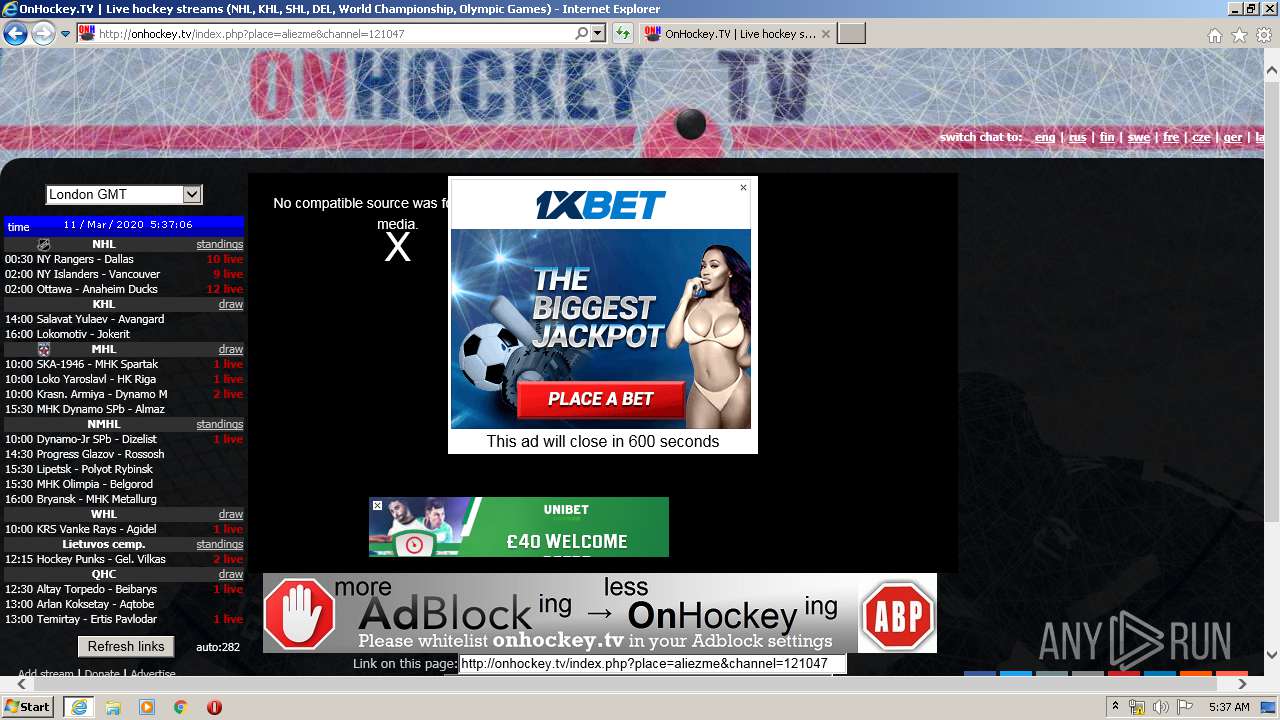Go back with the browser Back arrow
Screen dimensions: 1280x720
15,34
